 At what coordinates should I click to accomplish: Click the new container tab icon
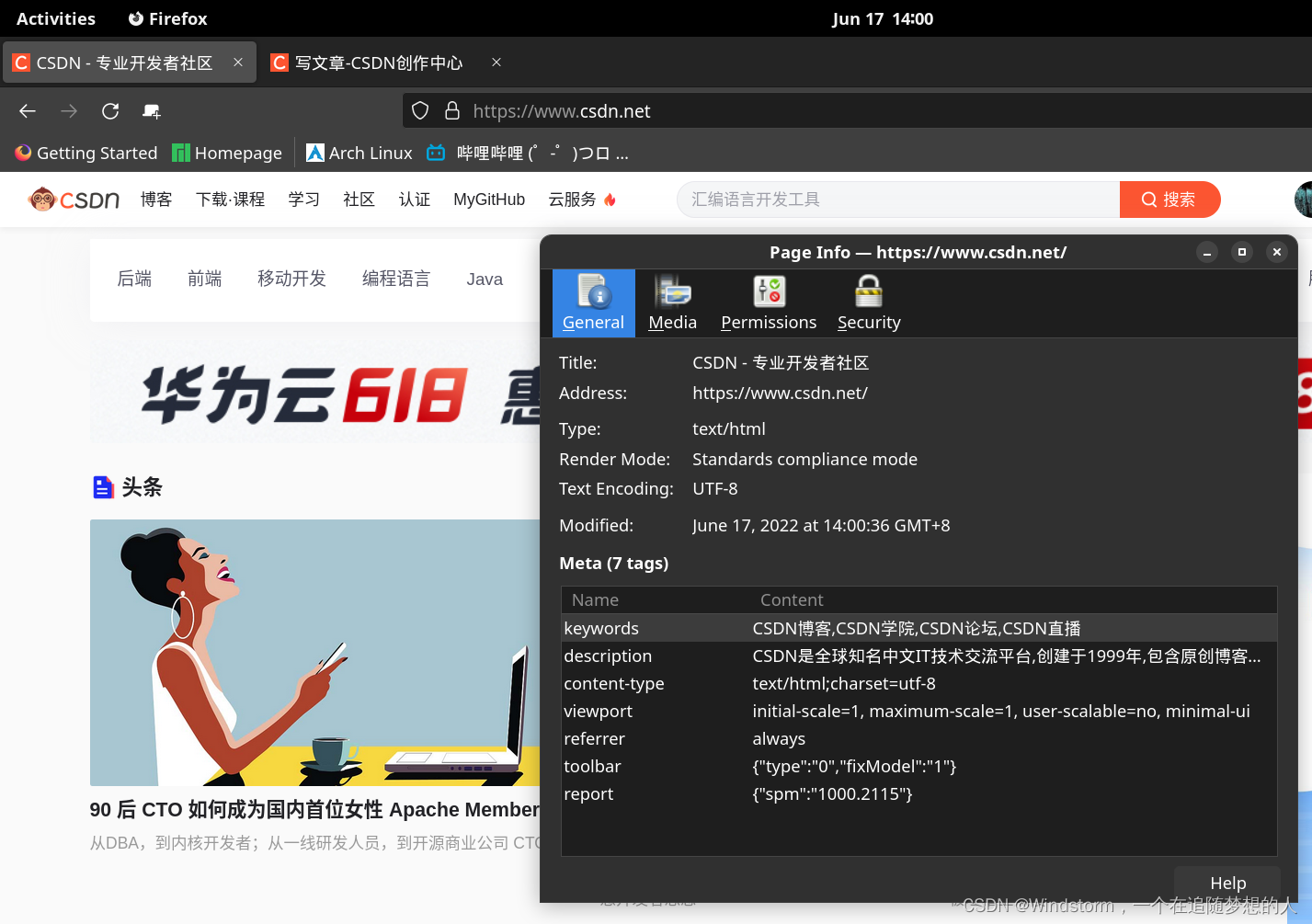click(152, 111)
